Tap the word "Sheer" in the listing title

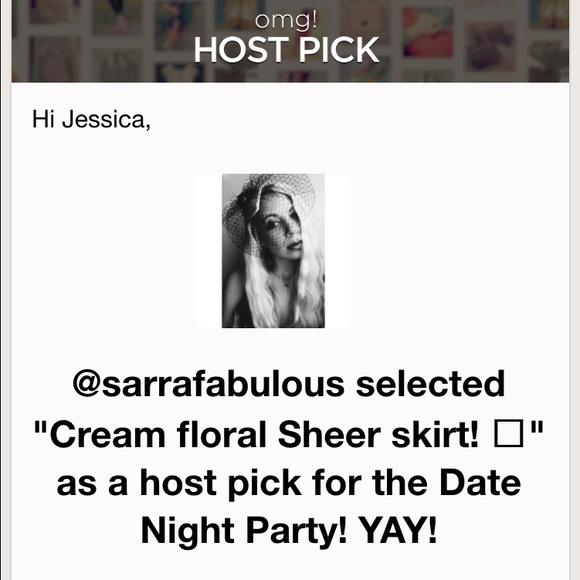328,434
